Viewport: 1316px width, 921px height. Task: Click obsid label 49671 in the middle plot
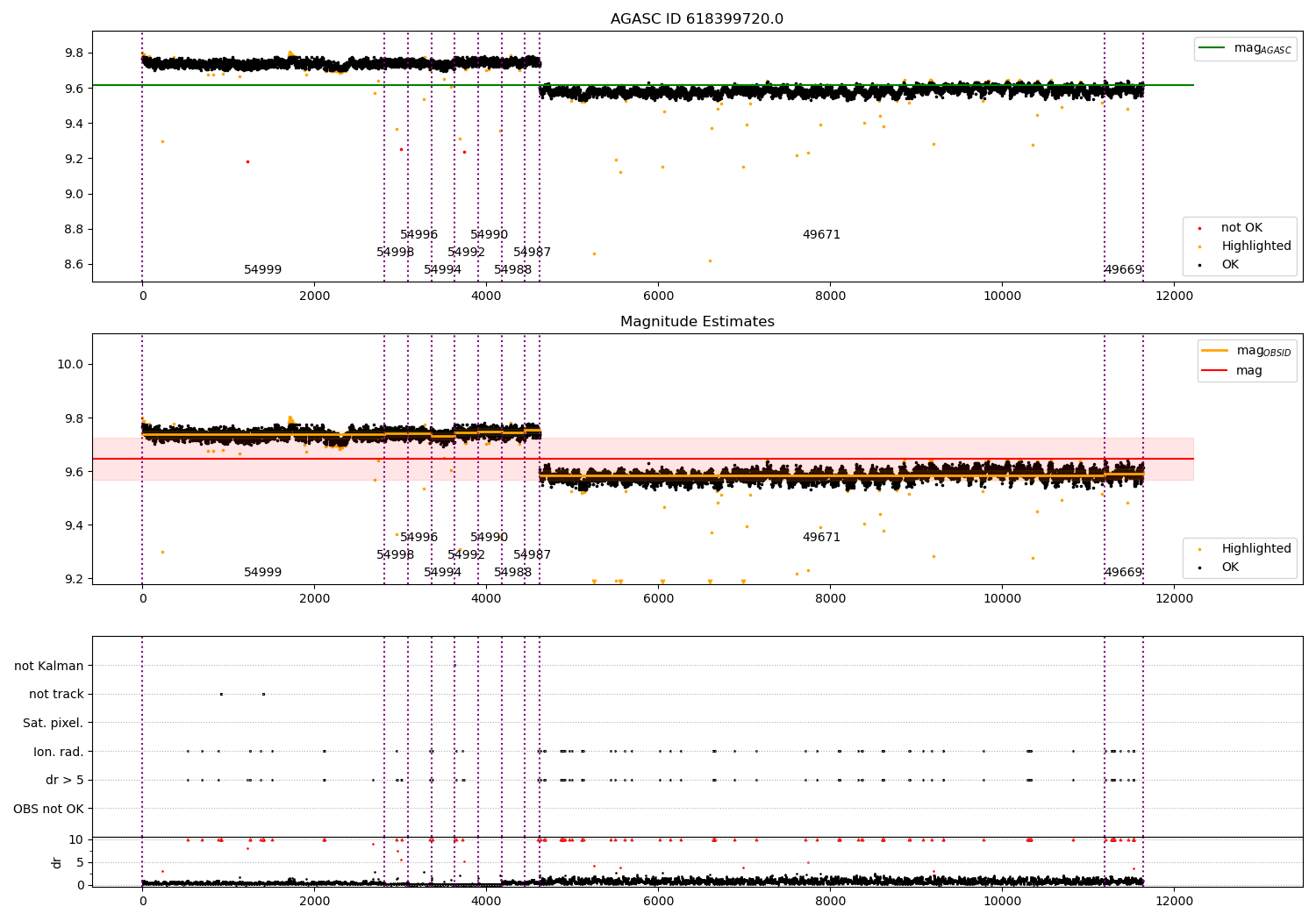tap(822, 538)
